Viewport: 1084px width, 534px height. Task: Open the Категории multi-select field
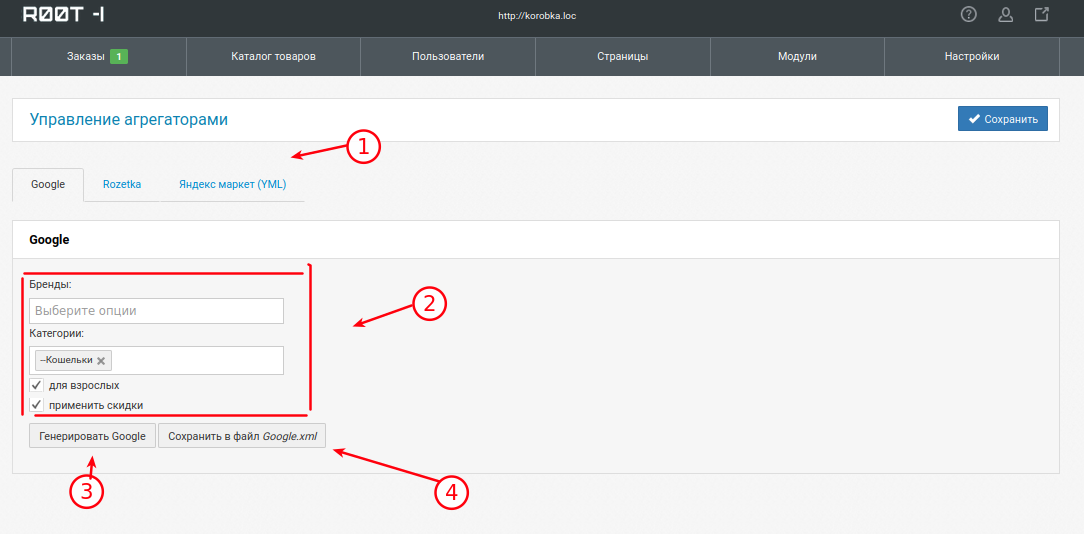pyautogui.click(x=156, y=360)
